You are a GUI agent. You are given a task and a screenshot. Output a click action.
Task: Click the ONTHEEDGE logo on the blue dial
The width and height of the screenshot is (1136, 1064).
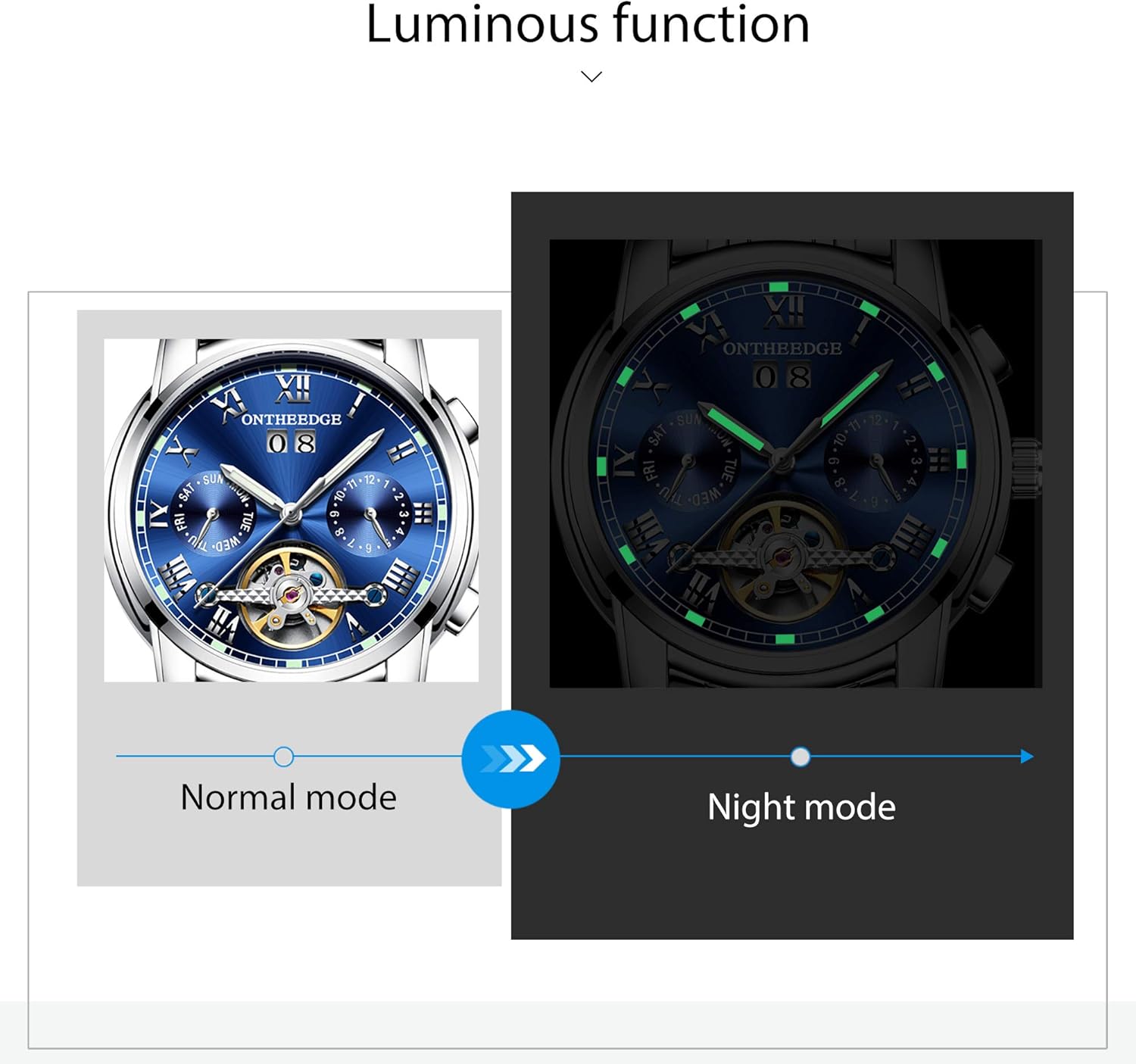coord(292,419)
